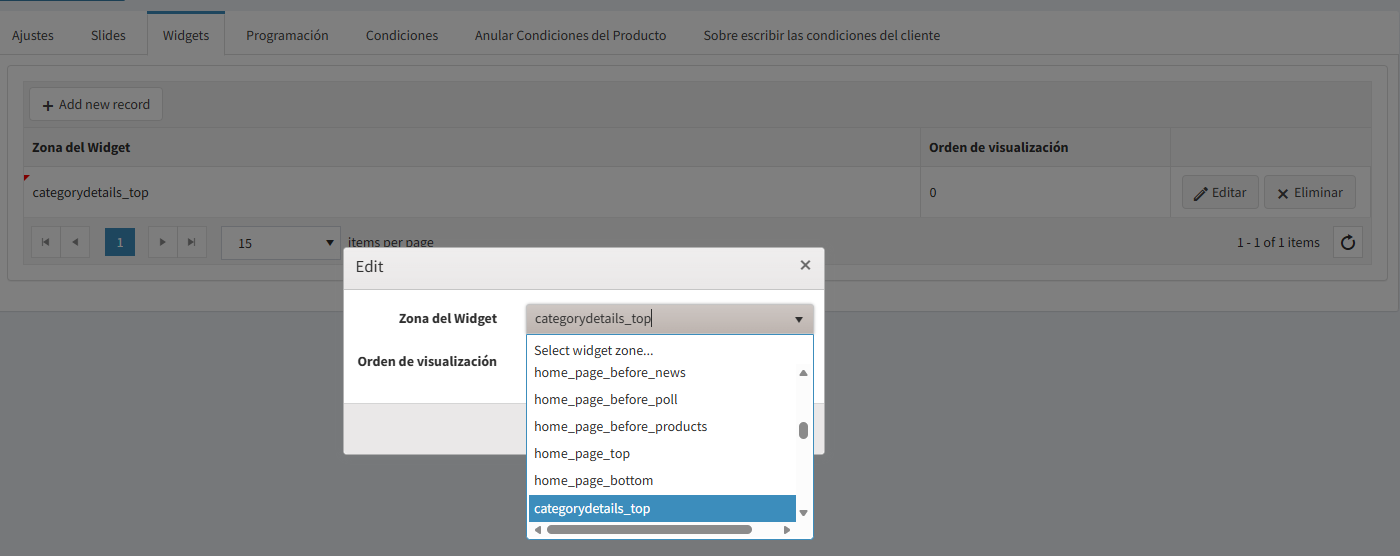Switch to the Ajustes tab
The height and width of the screenshot is (556, 1400).
click(x=33, y=35)
